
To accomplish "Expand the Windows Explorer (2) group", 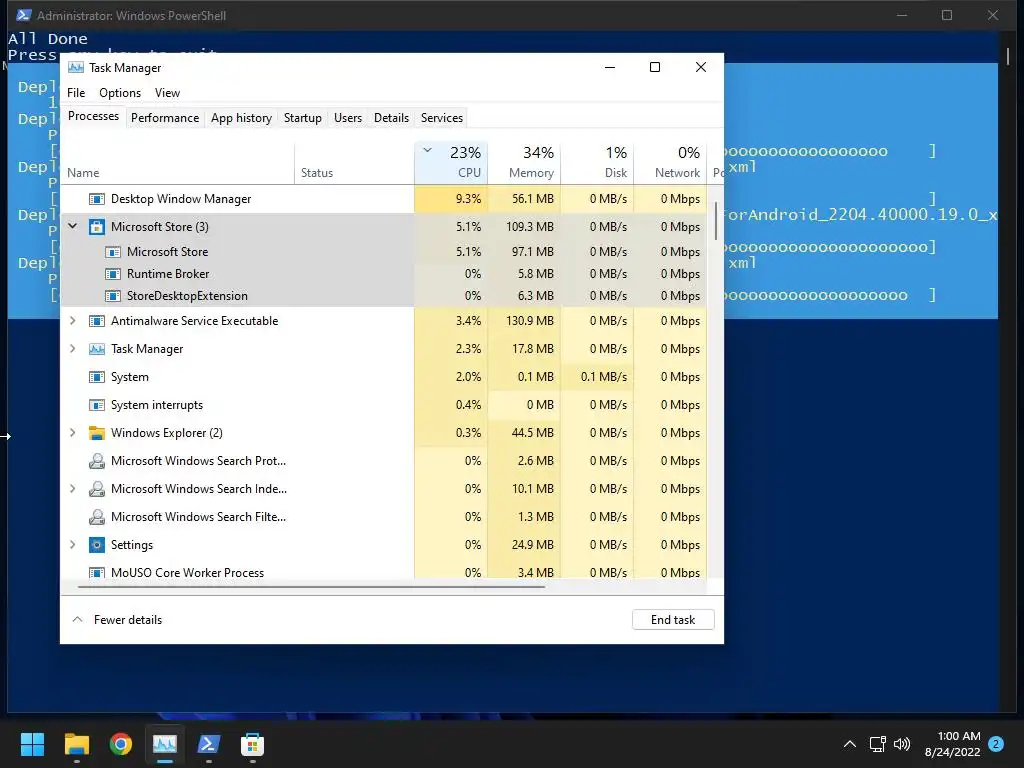I will pos(73,433).
